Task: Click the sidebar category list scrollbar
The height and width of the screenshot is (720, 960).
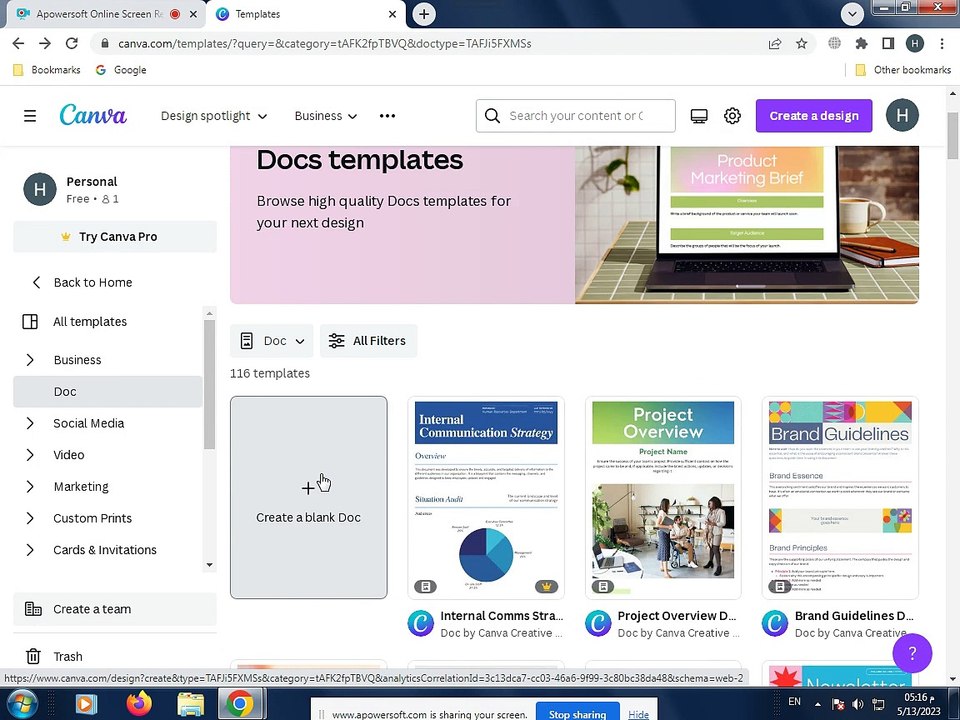Action: coord(209,384)
